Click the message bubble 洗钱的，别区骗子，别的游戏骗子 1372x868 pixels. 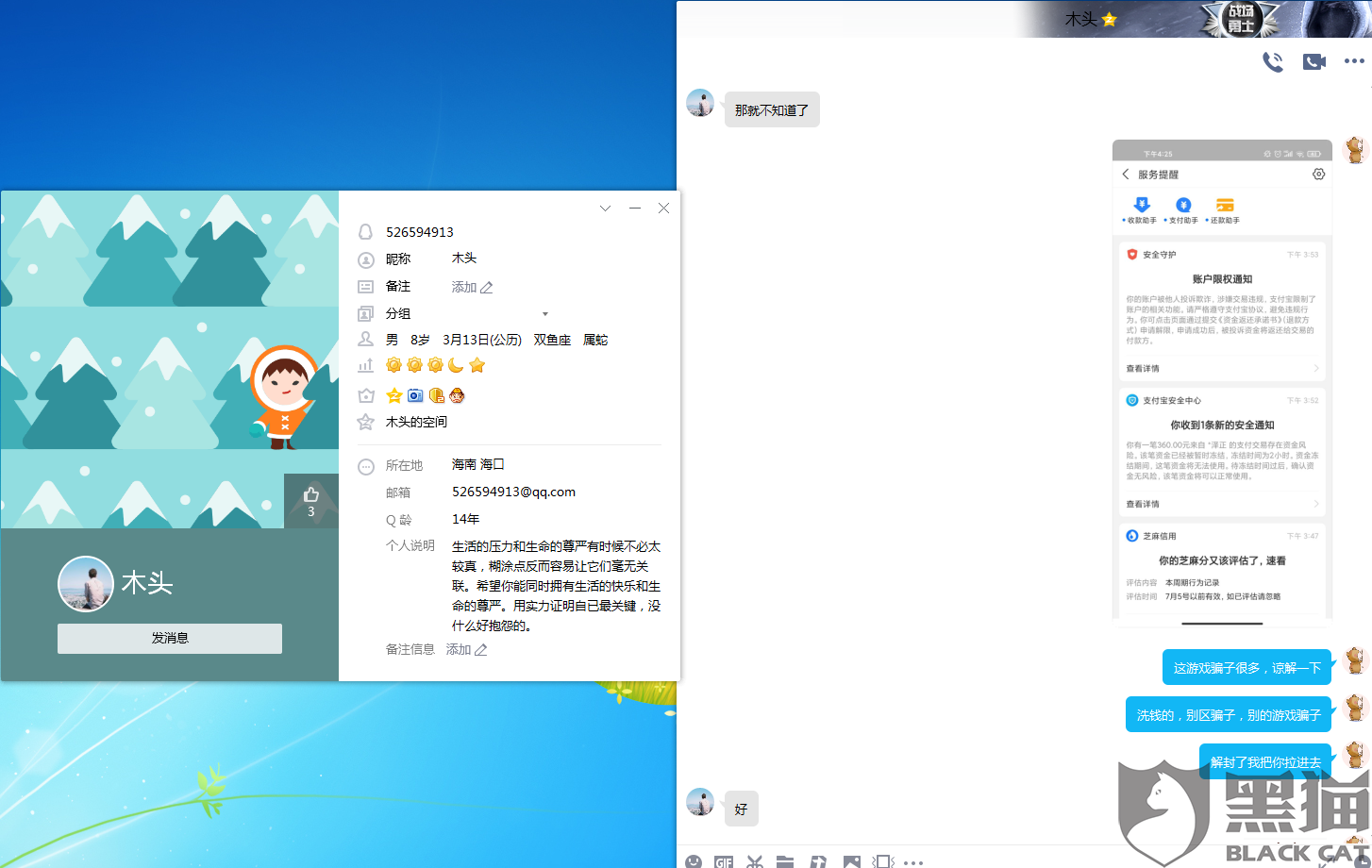(x=1229, y=714)
